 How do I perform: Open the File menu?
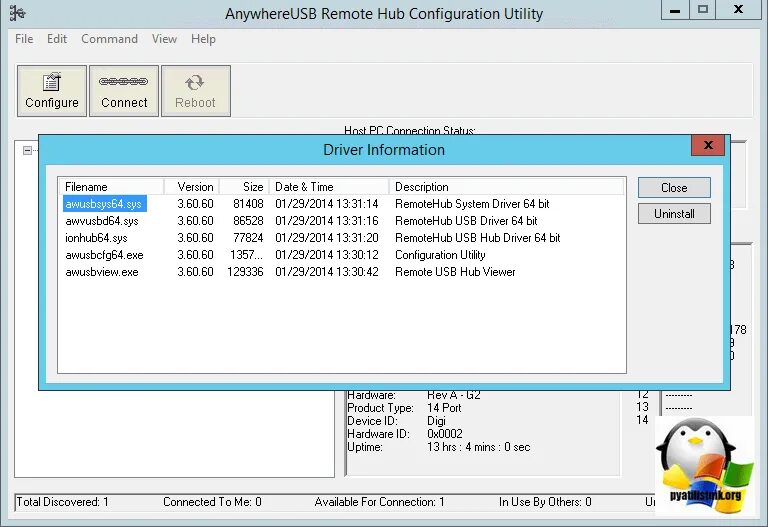tap(24, 39)
